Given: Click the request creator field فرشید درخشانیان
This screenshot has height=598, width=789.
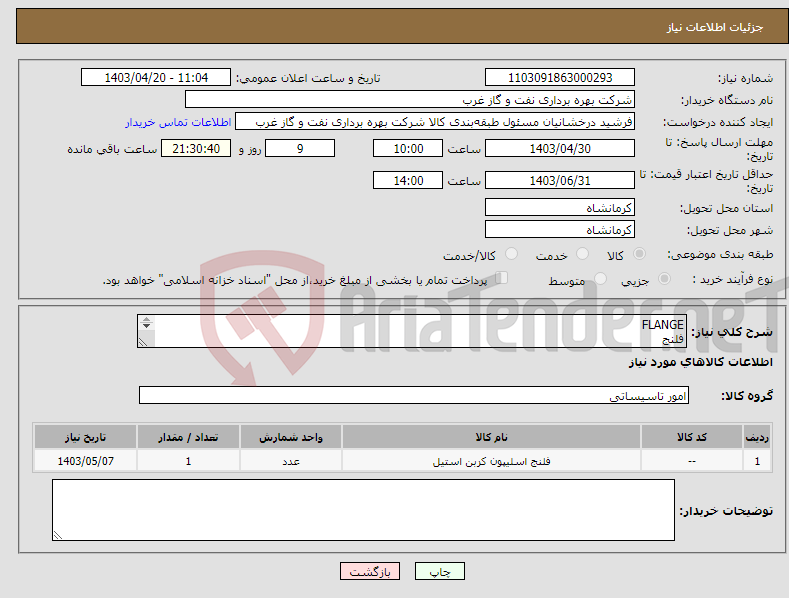Looking at the screenshot, I should tap(435, 122).
